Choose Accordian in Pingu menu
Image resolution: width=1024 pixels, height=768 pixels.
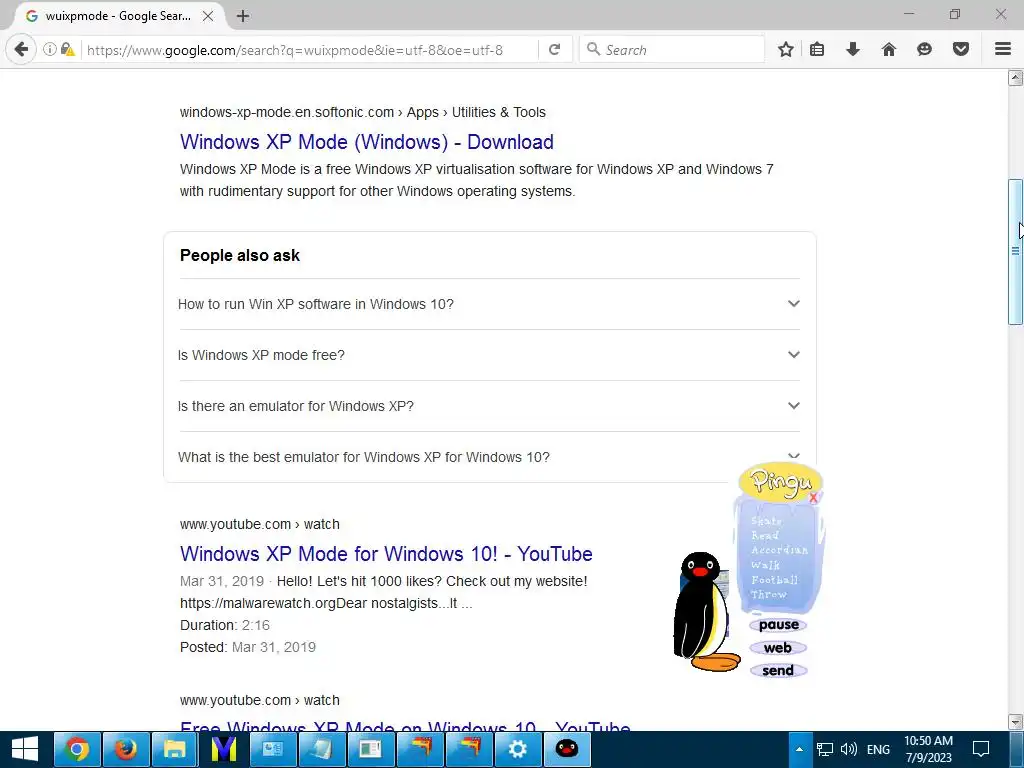tap(779, 550)
